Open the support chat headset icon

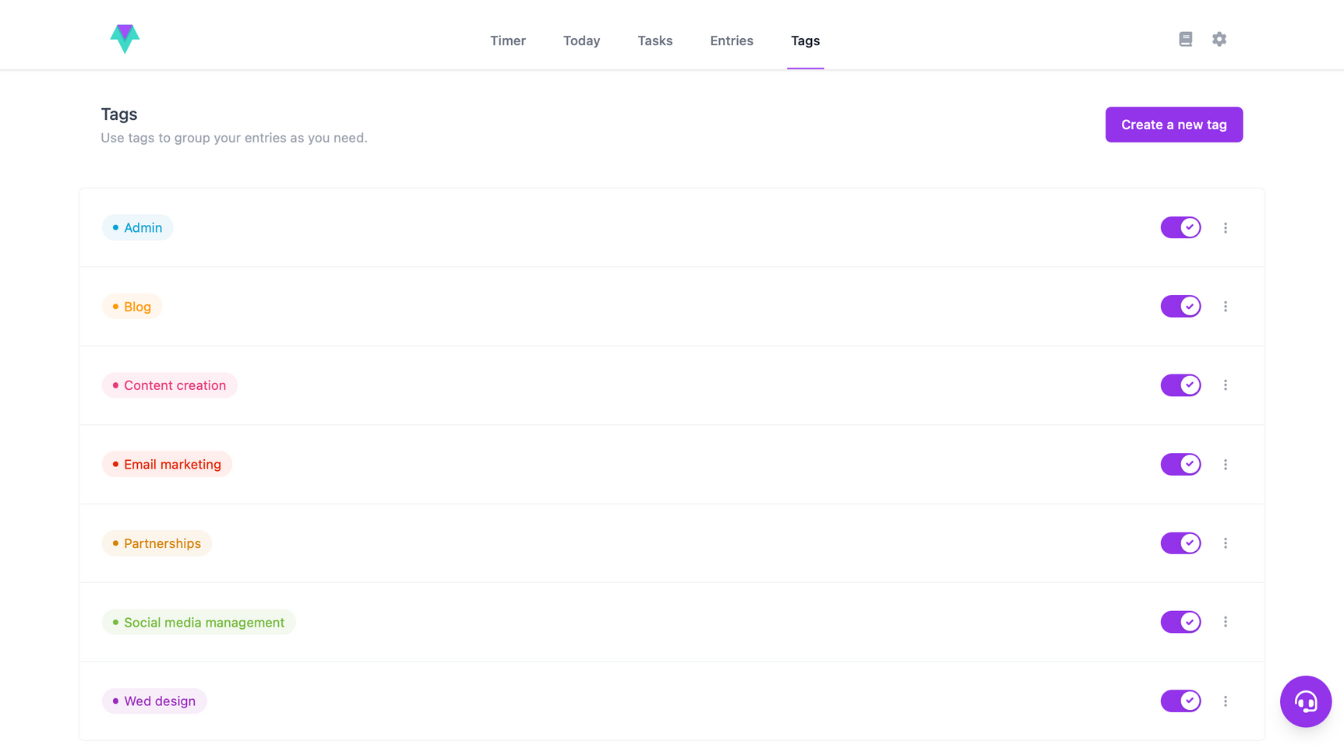(1305, 701)
